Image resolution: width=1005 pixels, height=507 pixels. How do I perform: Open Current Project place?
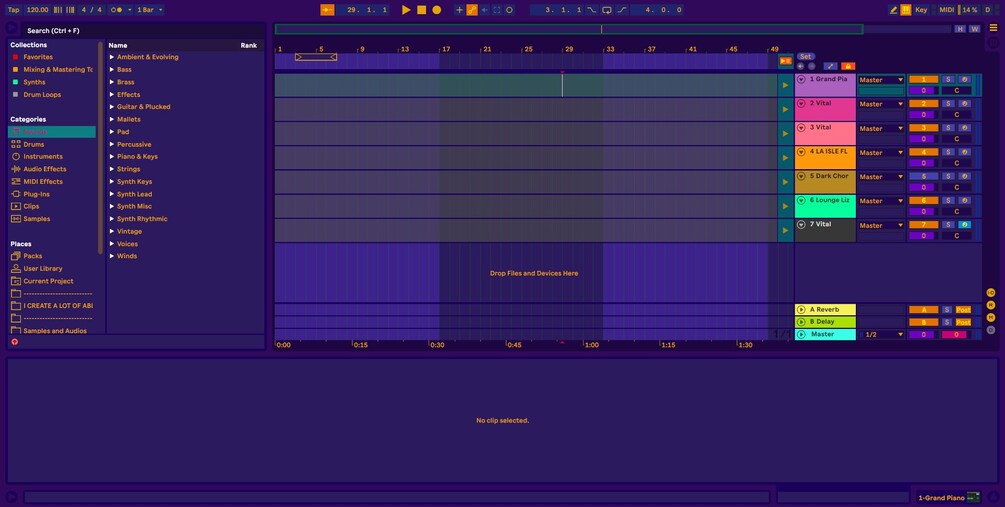(48, 281)
